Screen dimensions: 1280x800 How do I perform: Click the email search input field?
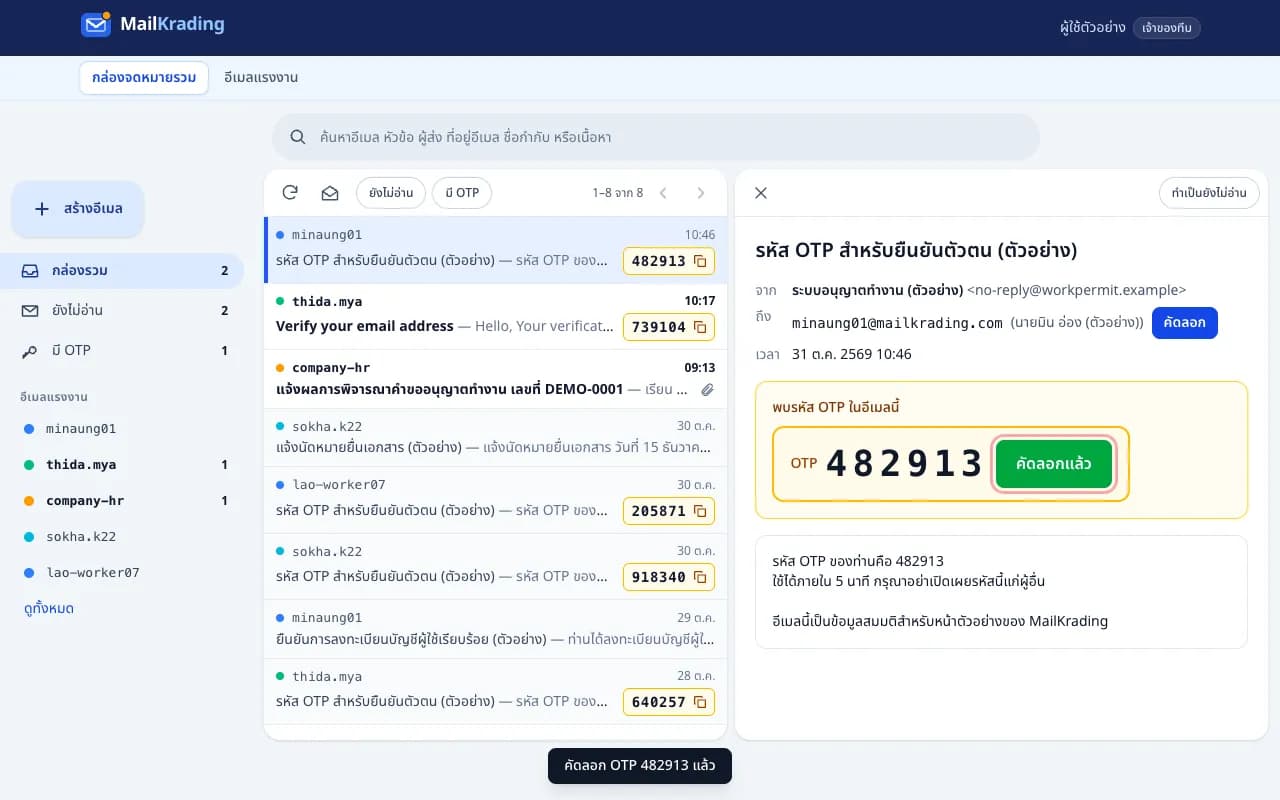656,137
